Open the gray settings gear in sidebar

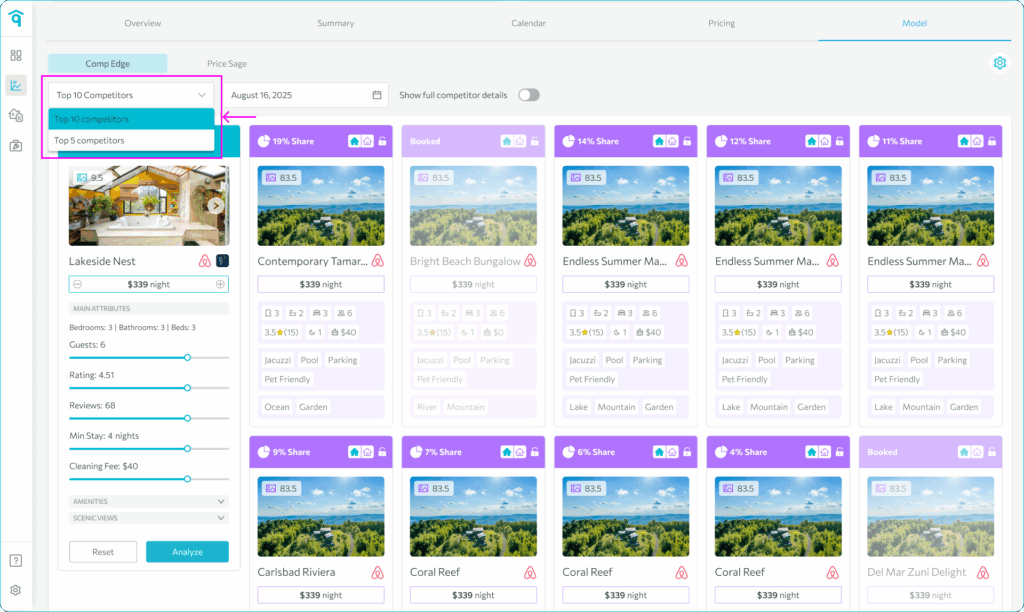[x=16, y=590]
